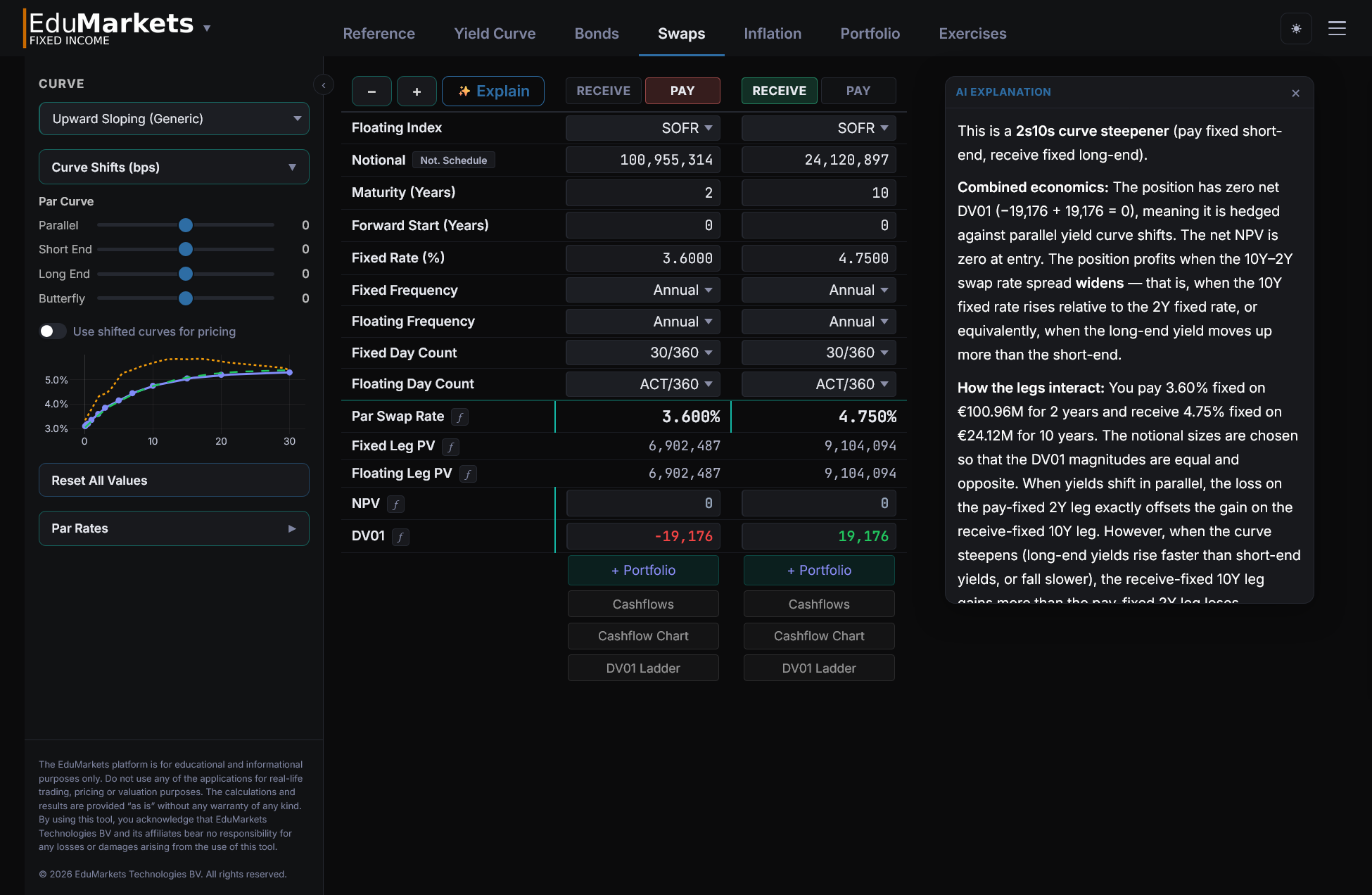The width and height of the screenshot is (1372, 895).
Task: Open the Cashflow Chart for the 10Y leg
Action: click(x=818, y=635)
